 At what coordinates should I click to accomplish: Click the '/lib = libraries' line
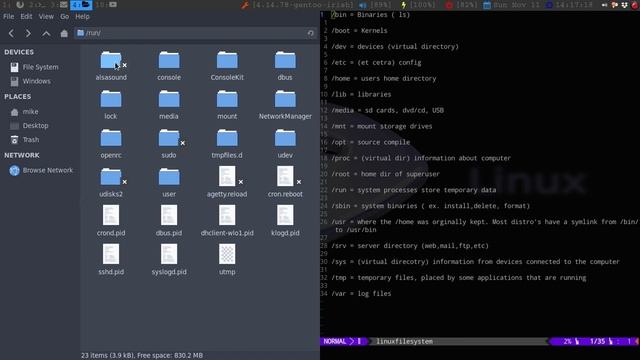361,94
